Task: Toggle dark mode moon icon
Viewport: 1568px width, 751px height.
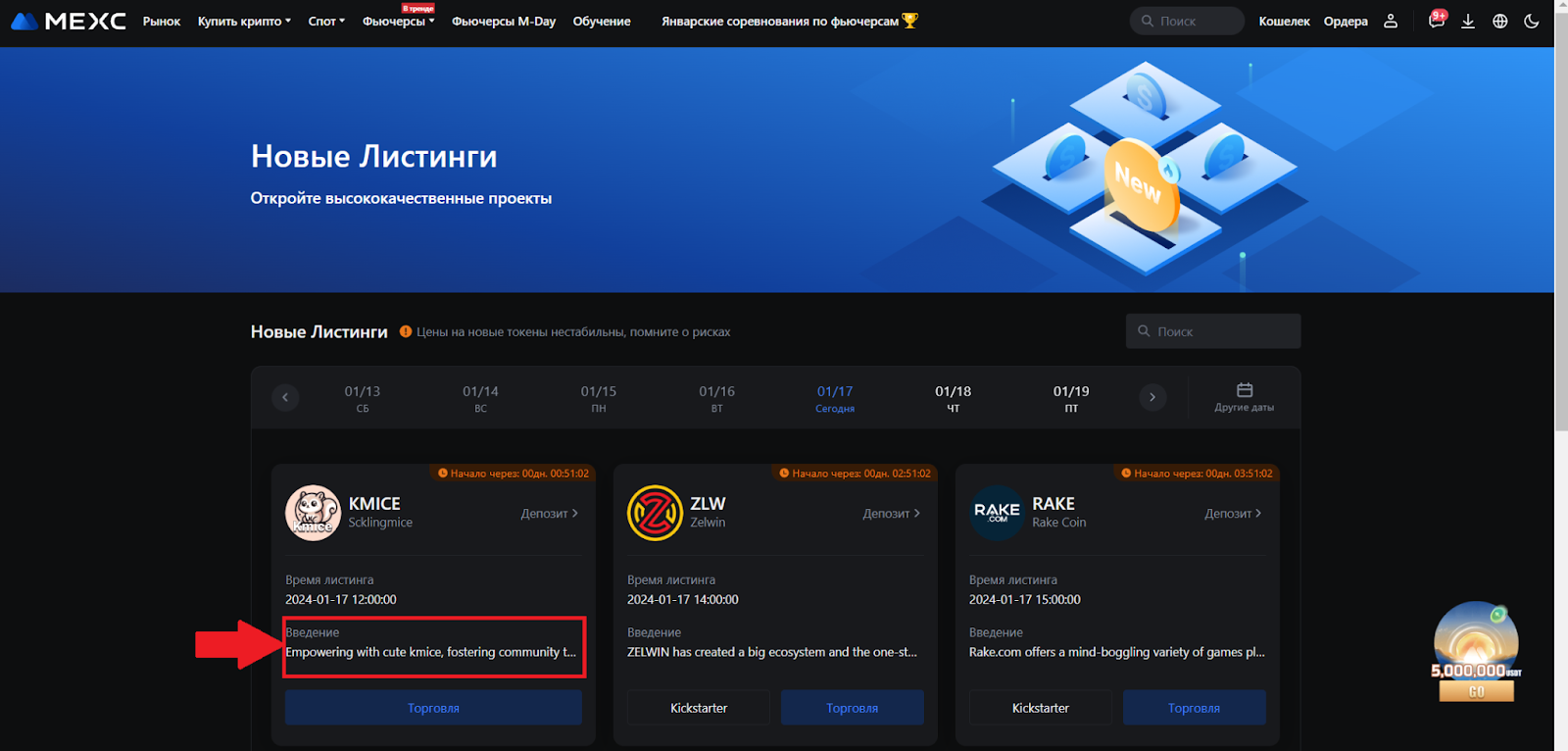Action: (x=1532, y=21)
